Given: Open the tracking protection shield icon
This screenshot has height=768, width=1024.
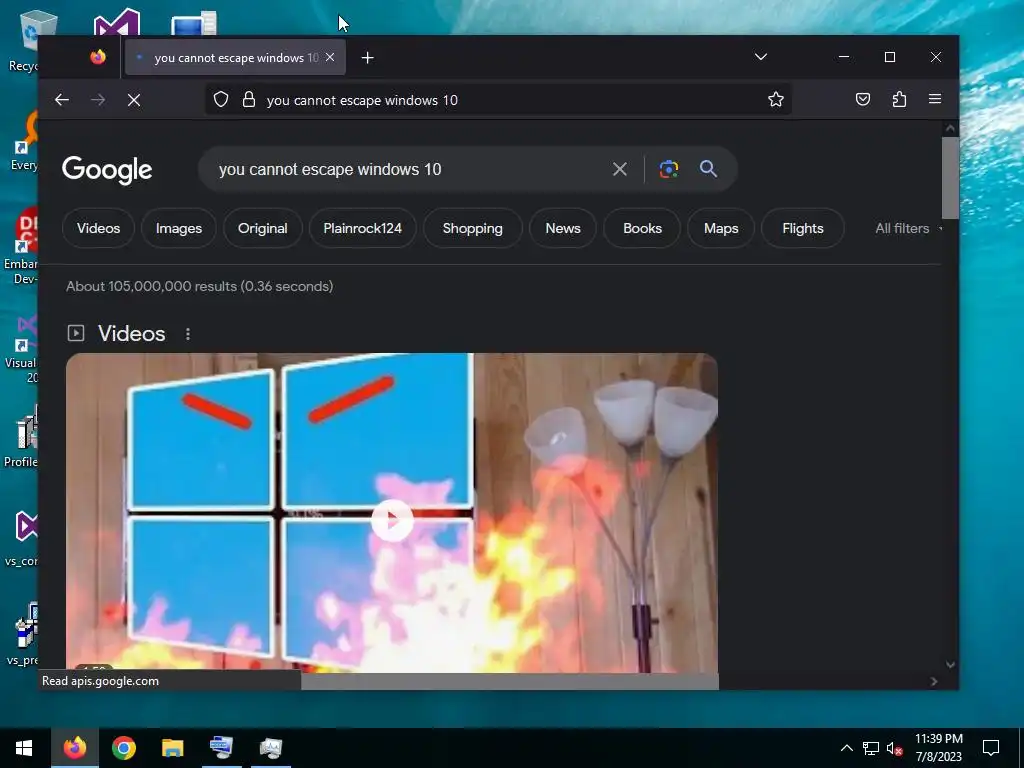Looking at the screenshot, I should coord(221,99).
